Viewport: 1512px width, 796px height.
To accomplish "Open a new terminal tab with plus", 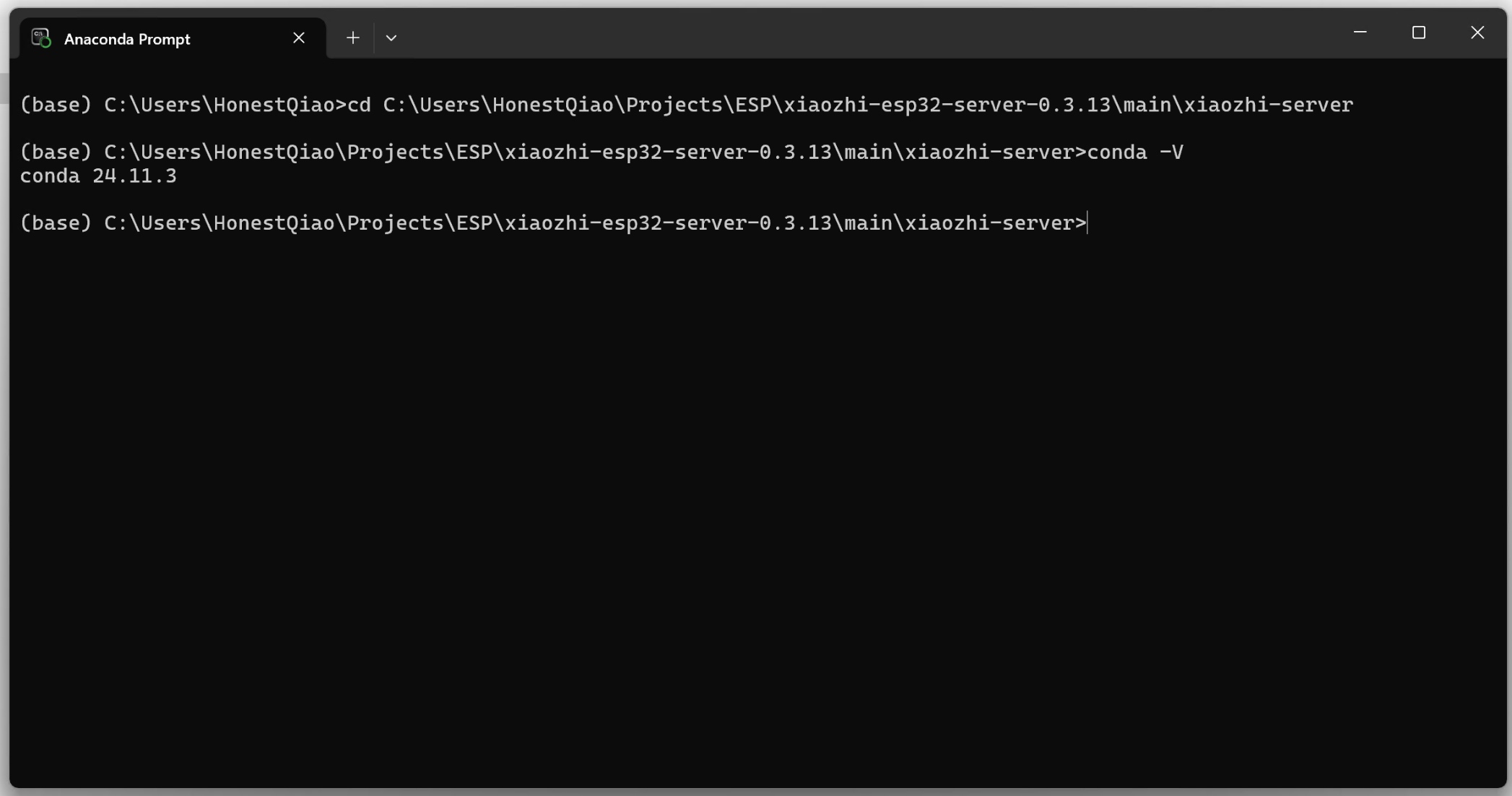I will [x=352, y=38].
